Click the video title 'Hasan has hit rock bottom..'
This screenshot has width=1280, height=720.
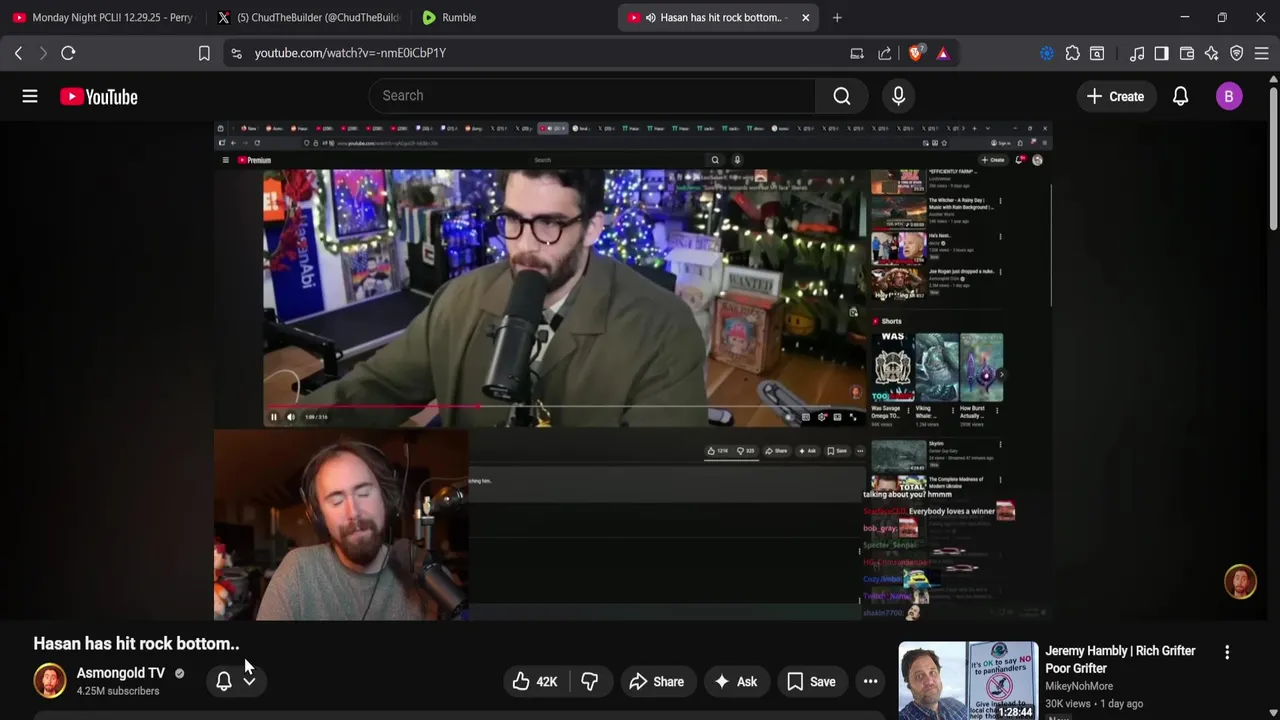coord(136,643)
